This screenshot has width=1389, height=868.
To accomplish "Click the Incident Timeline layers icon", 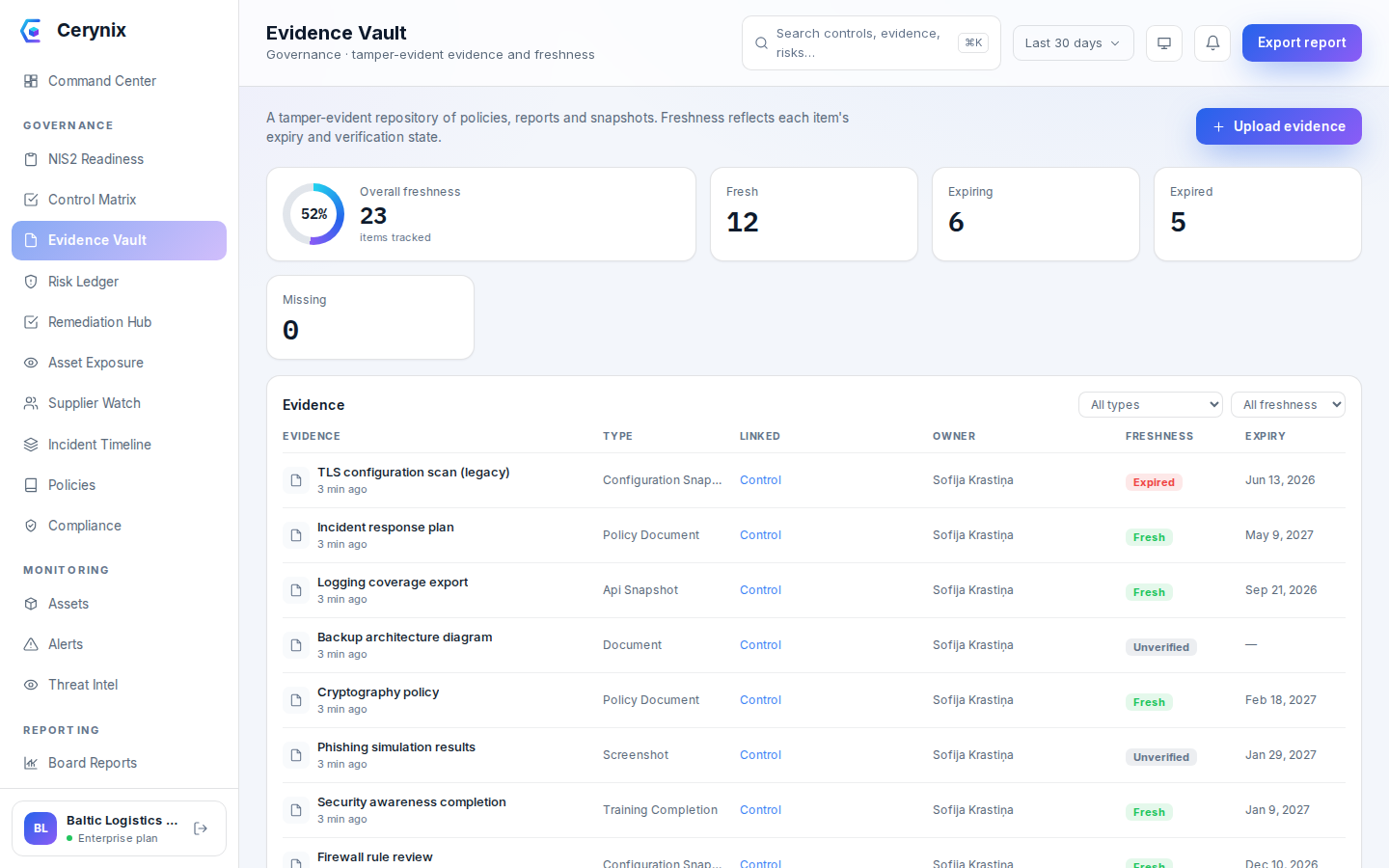I will (31, 445).
